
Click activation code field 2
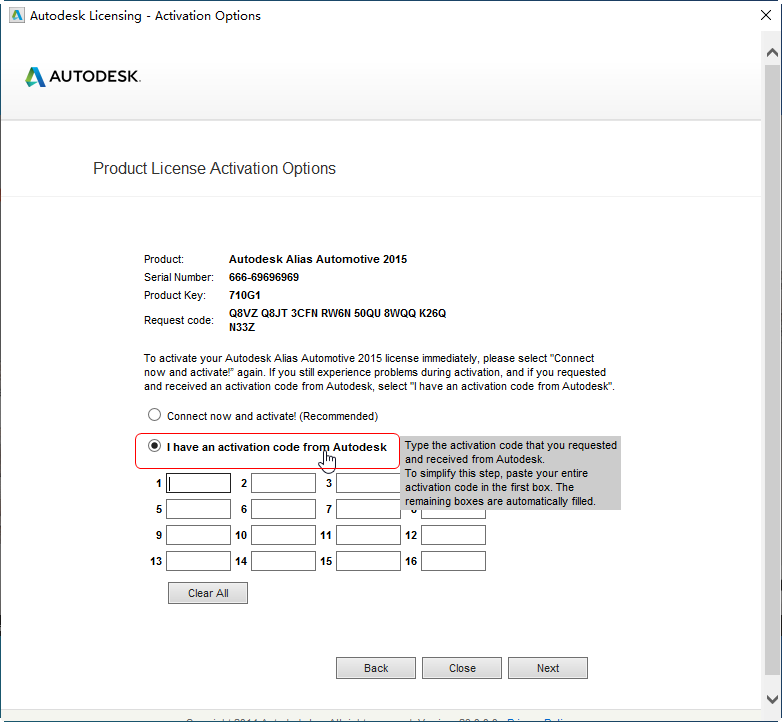(x=283, y=483)
